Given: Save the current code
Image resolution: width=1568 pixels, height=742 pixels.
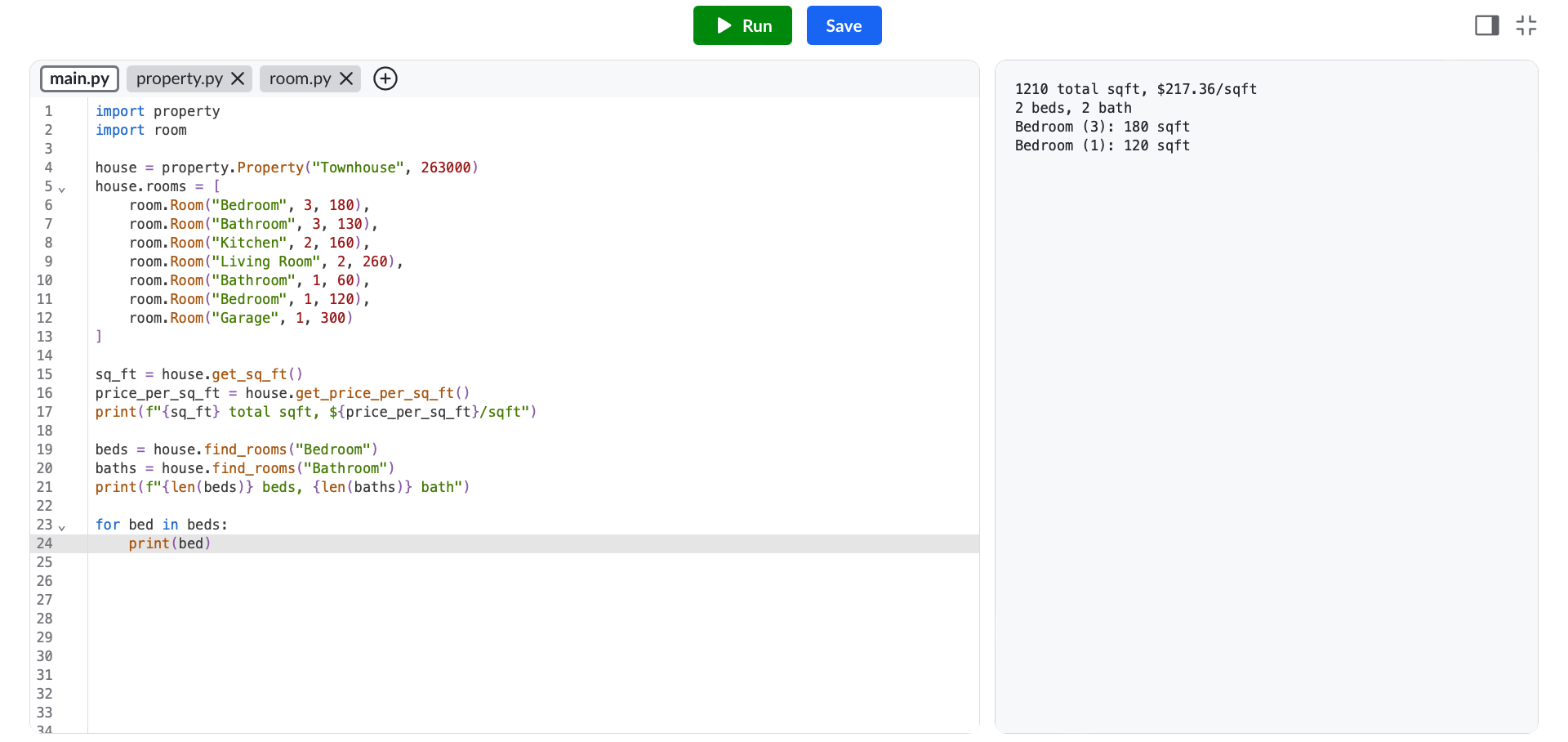Looking at the screenshot, I should pos(844,25).
